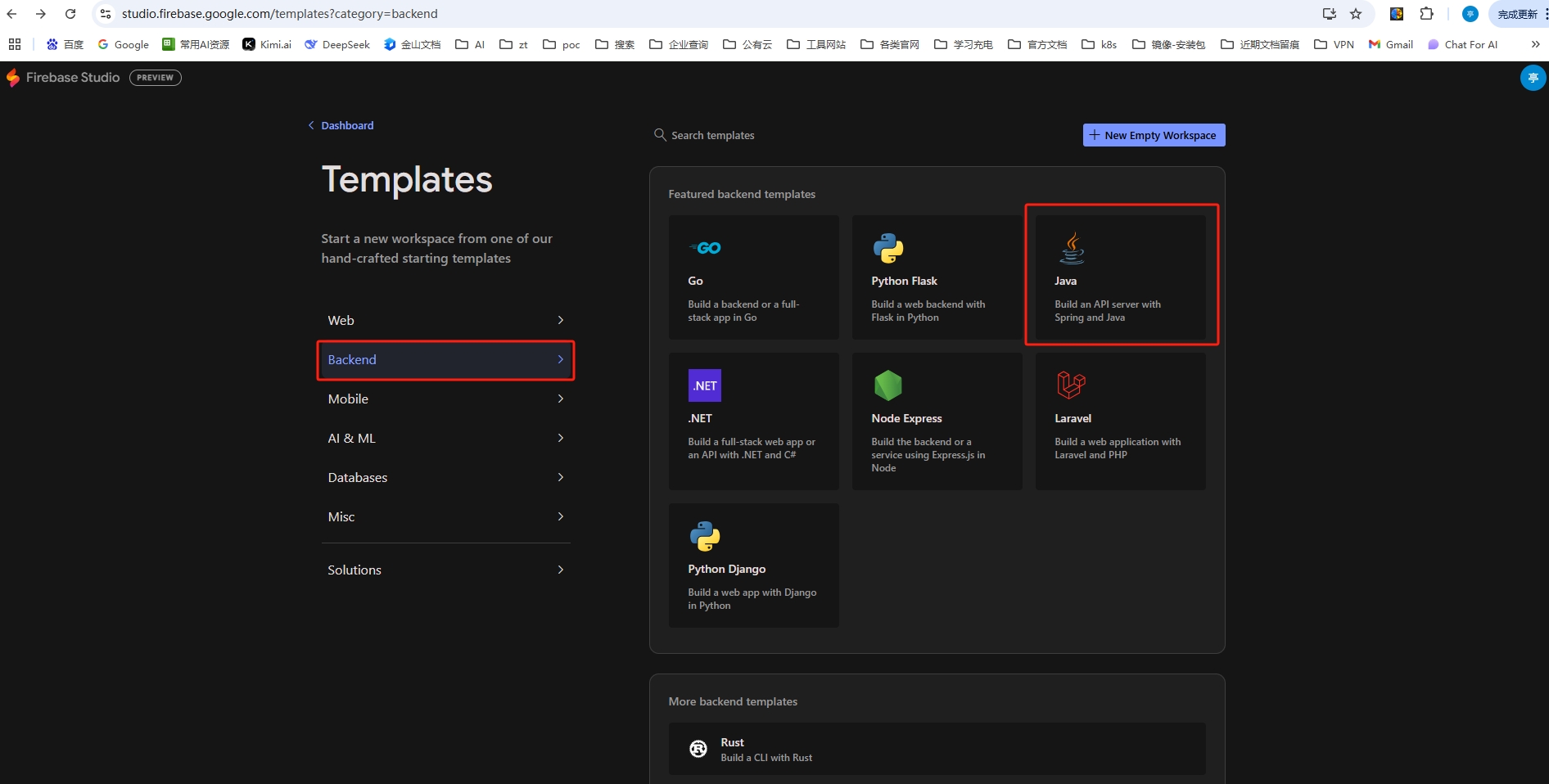
Task: Click the browser address bar URL
Action: pos(280,14)
